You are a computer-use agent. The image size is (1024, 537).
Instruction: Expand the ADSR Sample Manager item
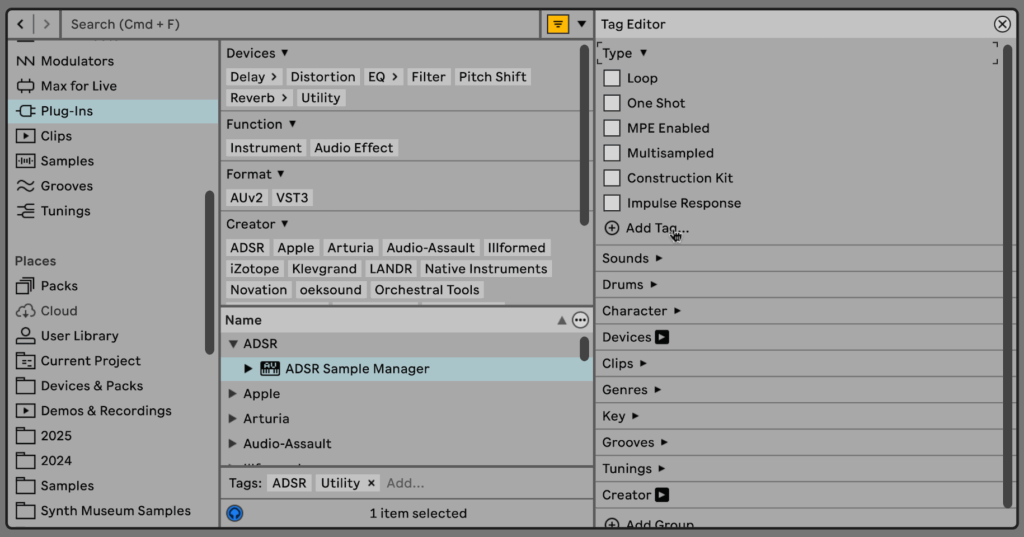pos(248,368)
